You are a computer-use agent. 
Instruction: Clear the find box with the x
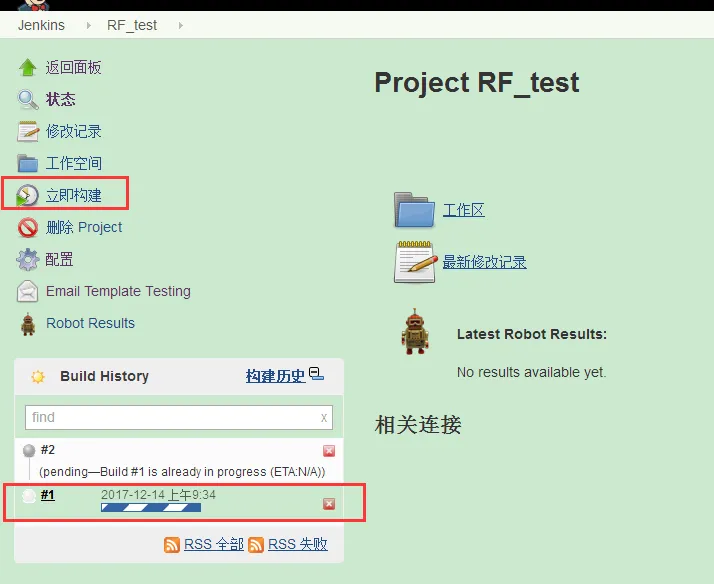point(324,418)
